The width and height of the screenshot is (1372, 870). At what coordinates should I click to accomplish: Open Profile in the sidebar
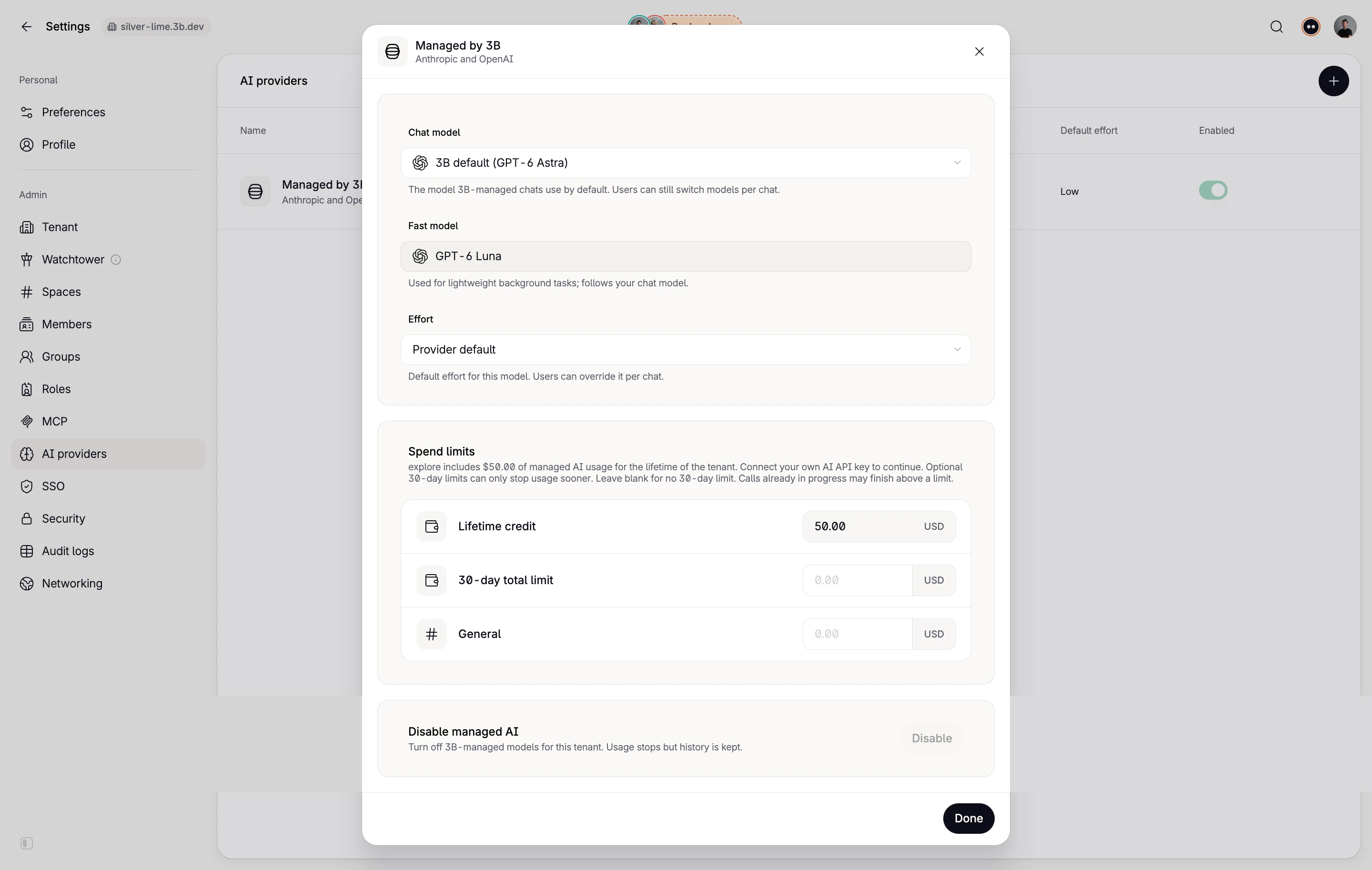[x=108, y=145]
